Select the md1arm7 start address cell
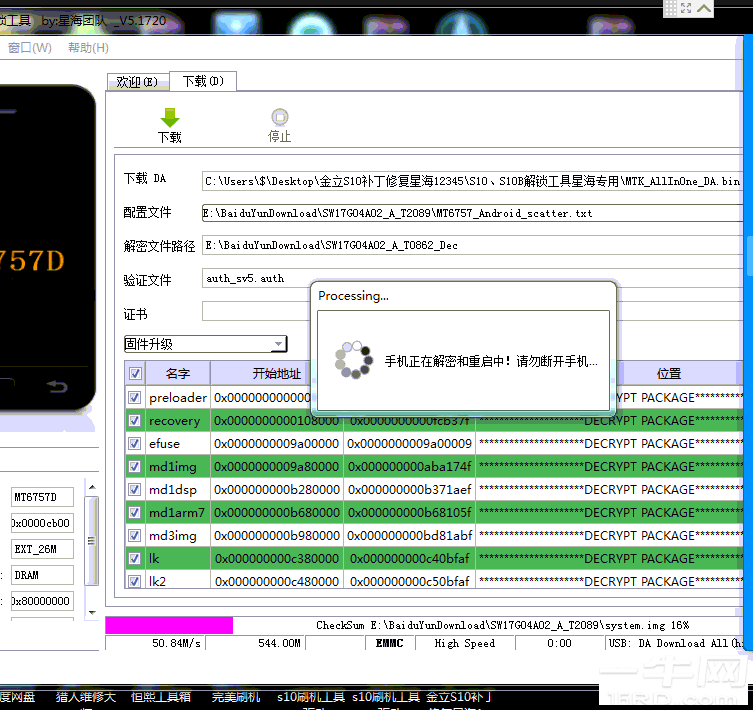 277,513
